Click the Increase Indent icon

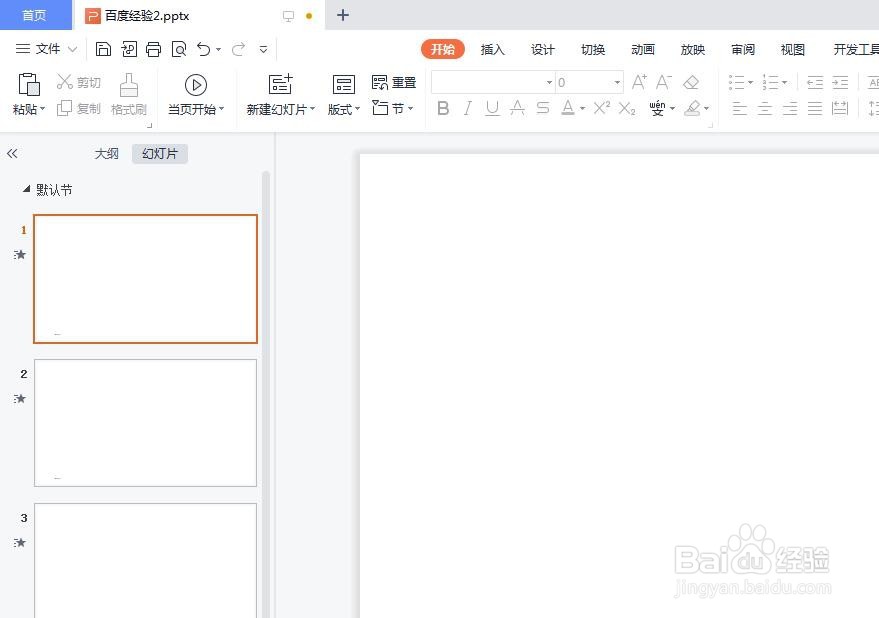(840, 82)
